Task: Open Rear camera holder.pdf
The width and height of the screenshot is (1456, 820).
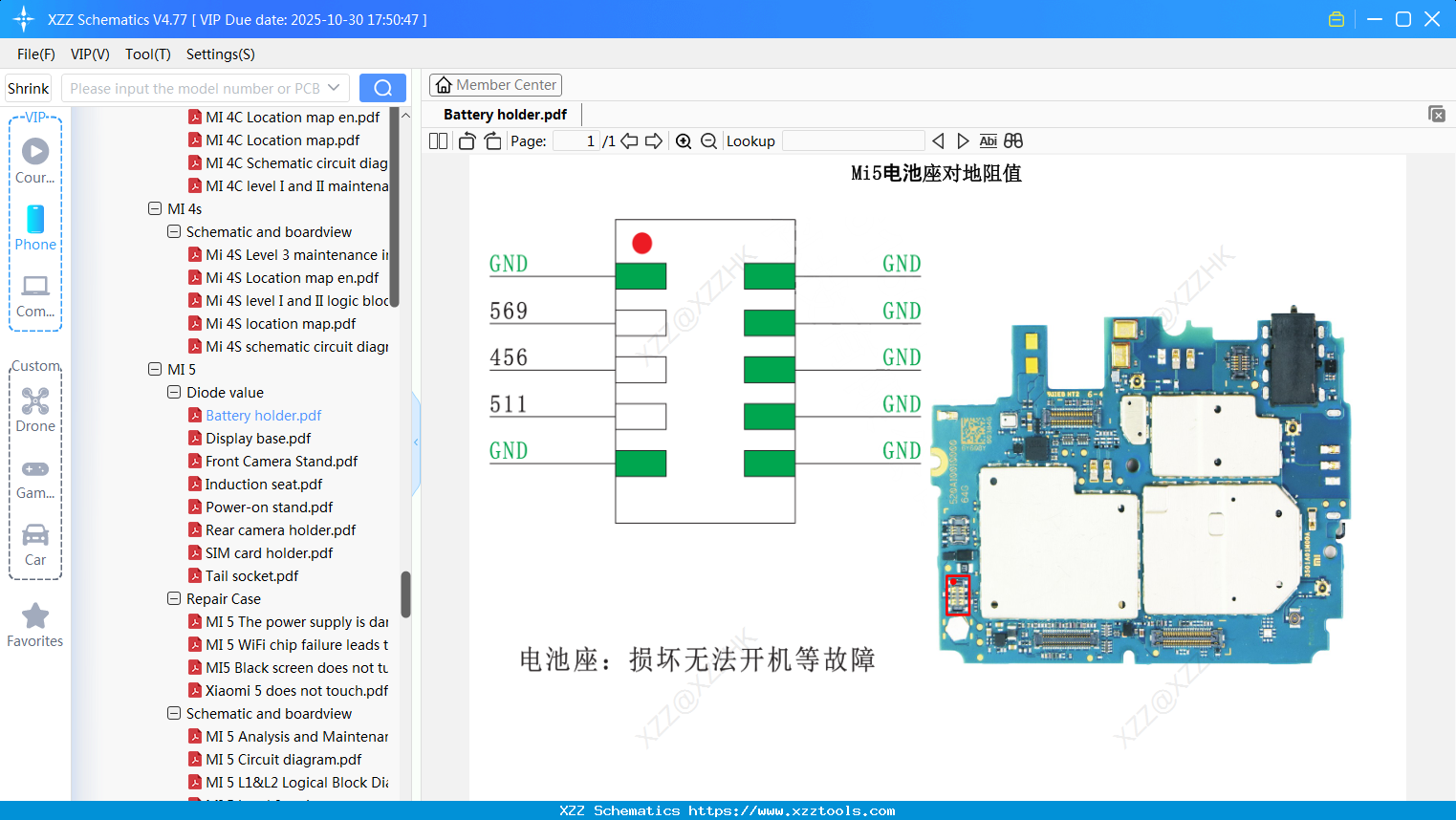Action: click(280, 529)
